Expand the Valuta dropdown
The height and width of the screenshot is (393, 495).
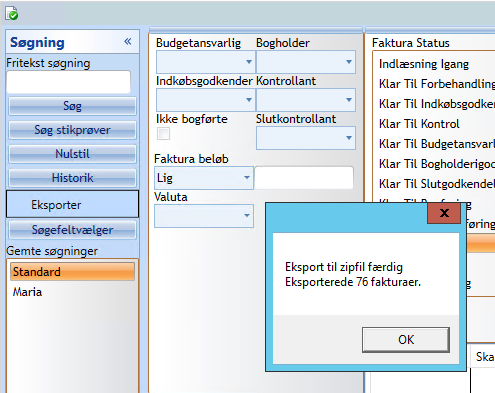point(204,216)
